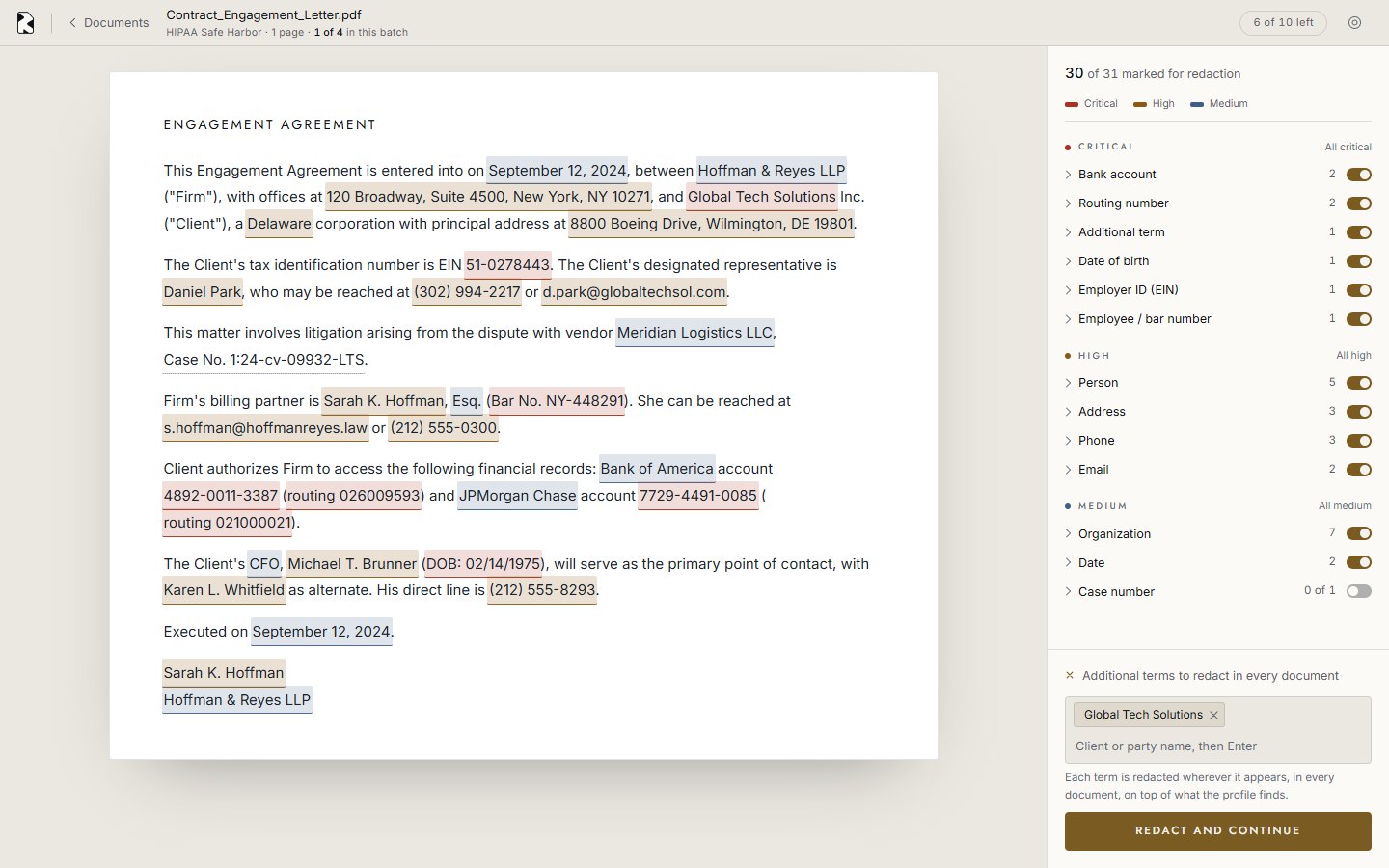Image resolution: width=1389 pixels, height=868 pixels.
Task: Click the All critical link
Action: [1348, 147]
